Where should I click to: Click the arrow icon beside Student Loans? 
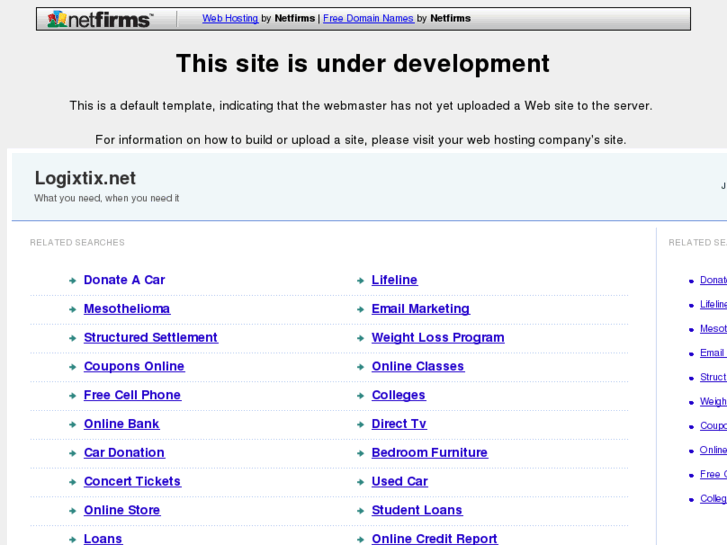tap(360, 511)
